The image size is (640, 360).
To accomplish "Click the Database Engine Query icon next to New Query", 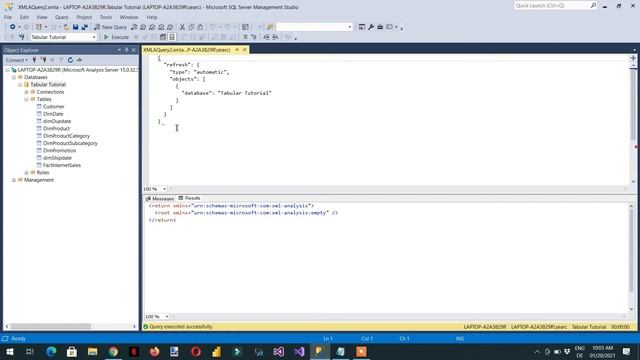I will 134,27.
